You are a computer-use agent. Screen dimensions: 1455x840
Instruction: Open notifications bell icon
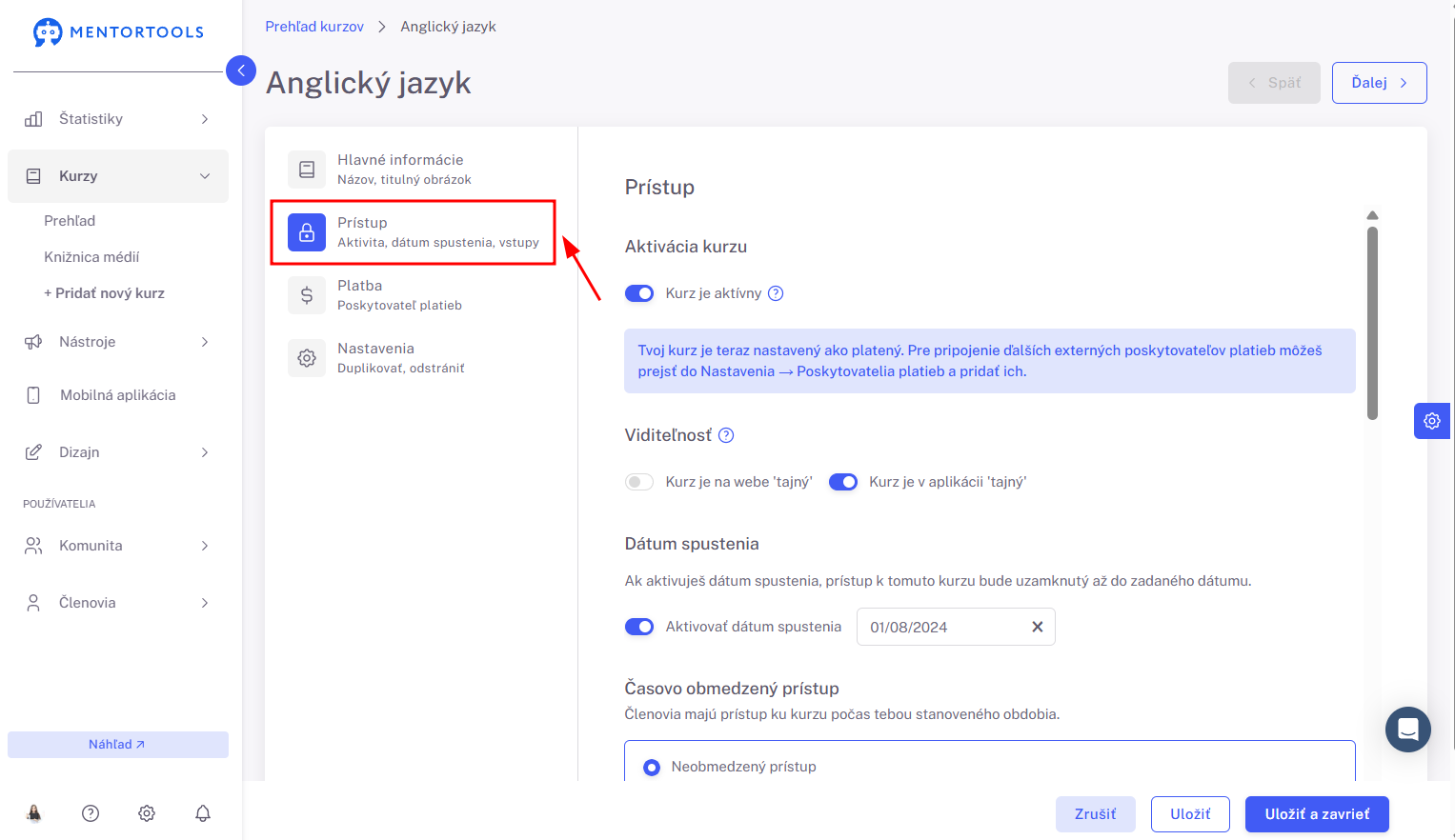coord(203,813)
